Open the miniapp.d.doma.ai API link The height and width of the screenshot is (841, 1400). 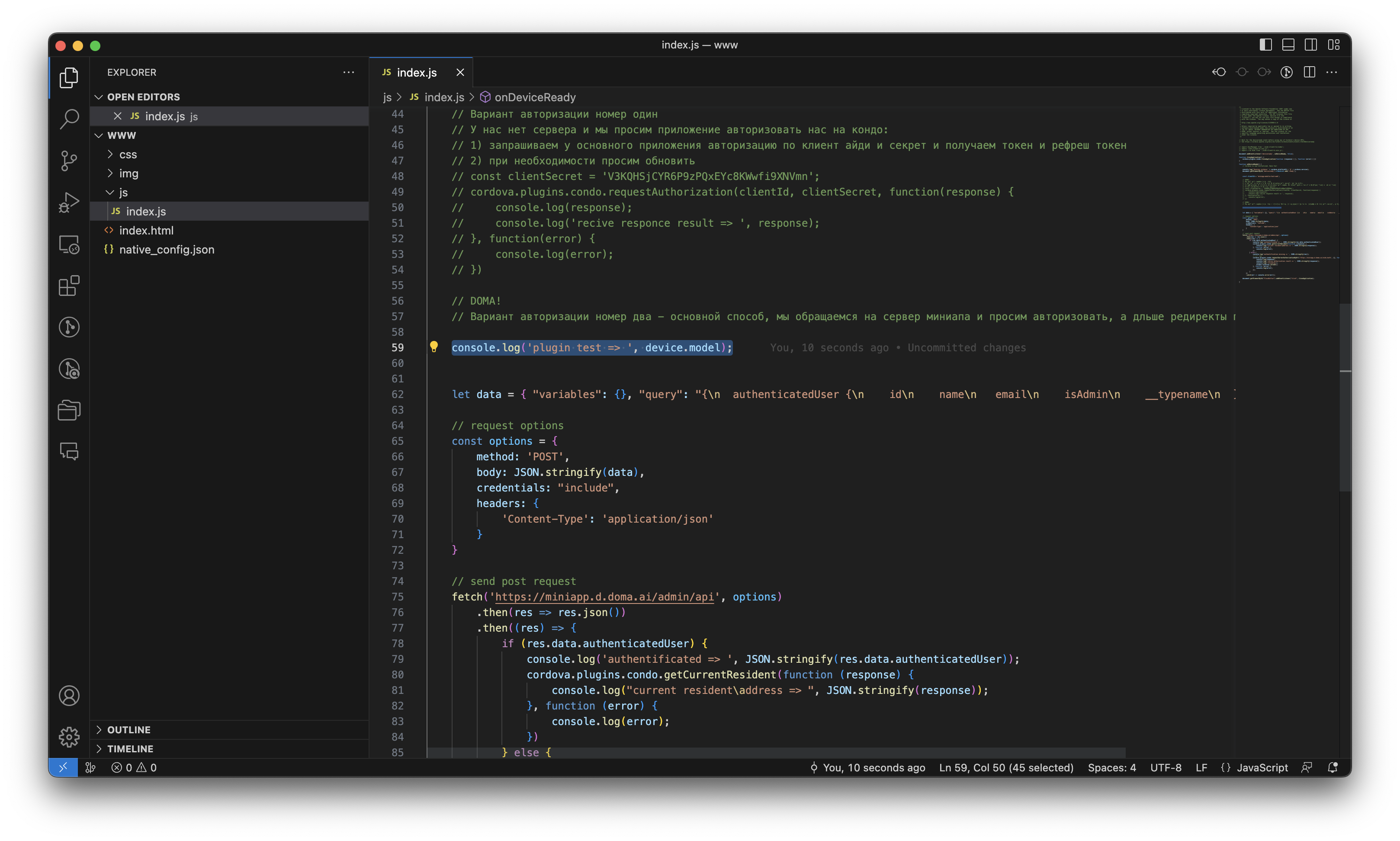click(x=604, y=597)
